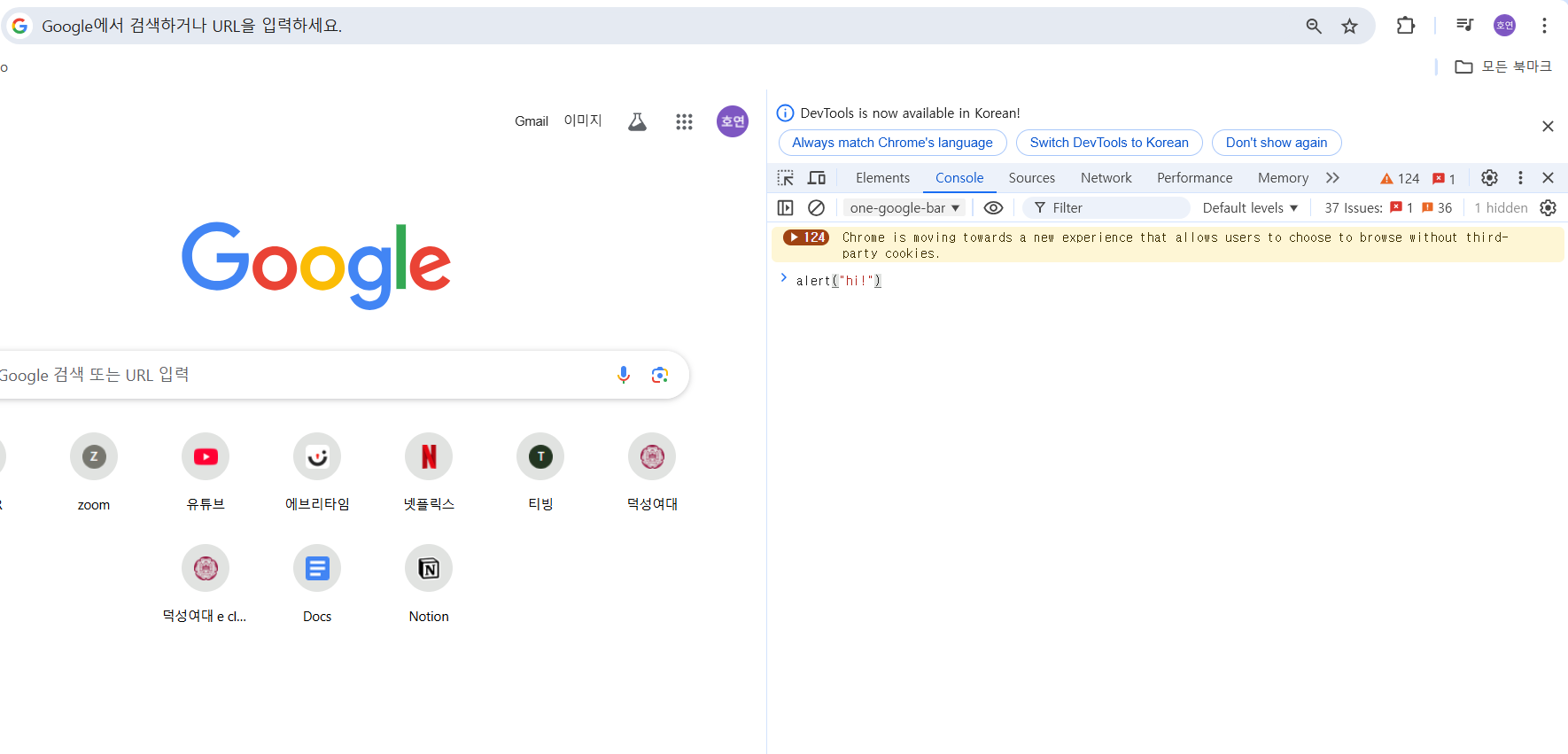Click the 124 warnings counter

pyautogui.click(x=1400, y=178)
